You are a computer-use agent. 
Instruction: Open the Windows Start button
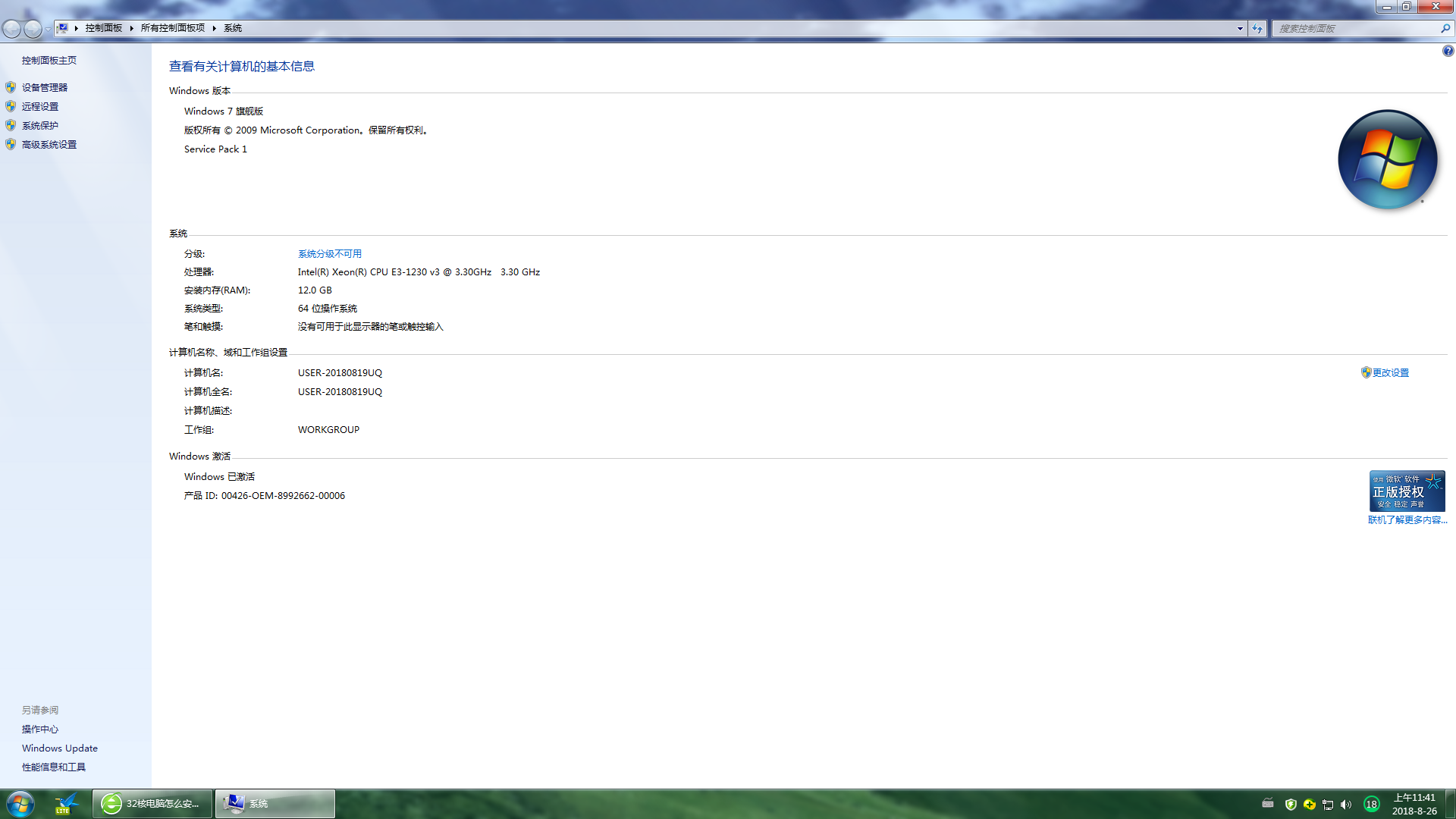(20, 804)
